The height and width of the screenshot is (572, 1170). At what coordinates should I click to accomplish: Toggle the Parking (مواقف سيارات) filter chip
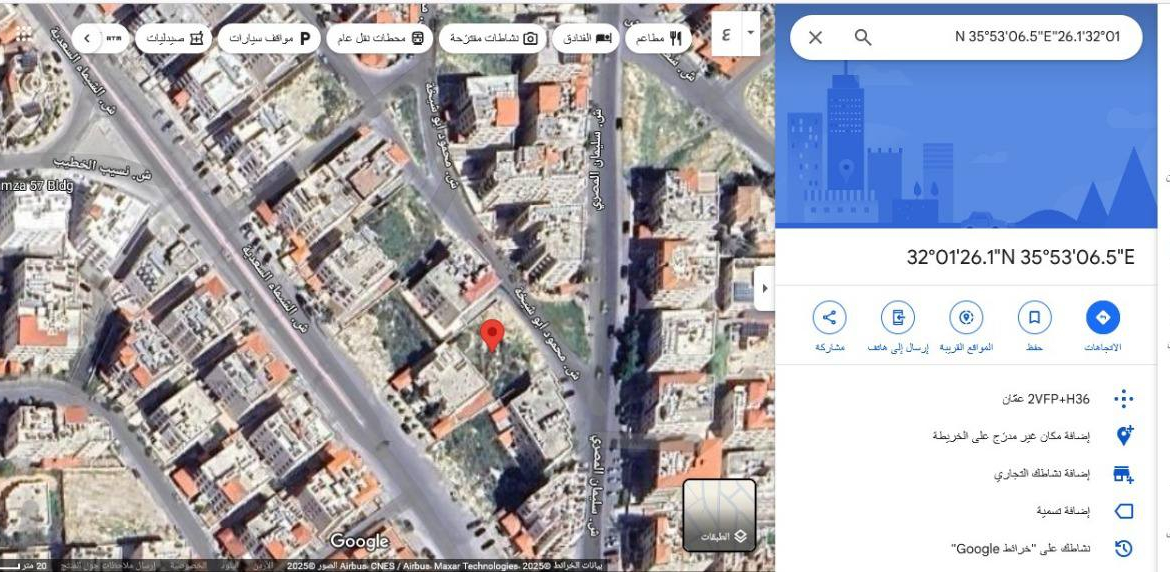click(269, 39)
